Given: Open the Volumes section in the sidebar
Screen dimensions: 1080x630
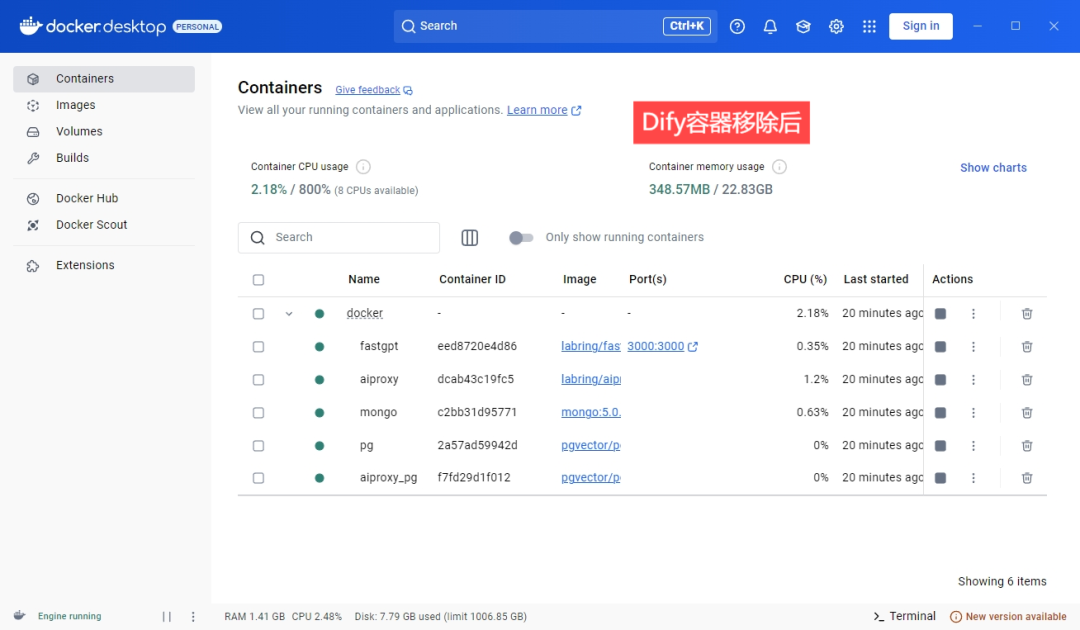Looking at the screenshot, I should pyautogui.click(x=76, y=131).
